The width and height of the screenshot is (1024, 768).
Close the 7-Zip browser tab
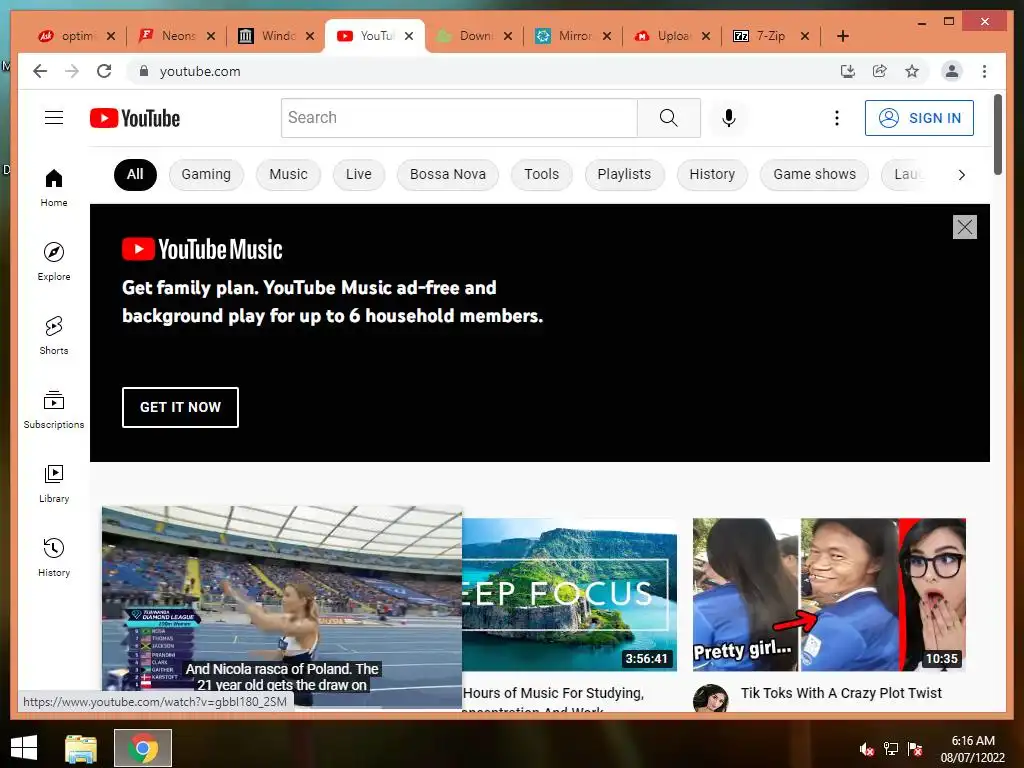(x=805, y=36)
